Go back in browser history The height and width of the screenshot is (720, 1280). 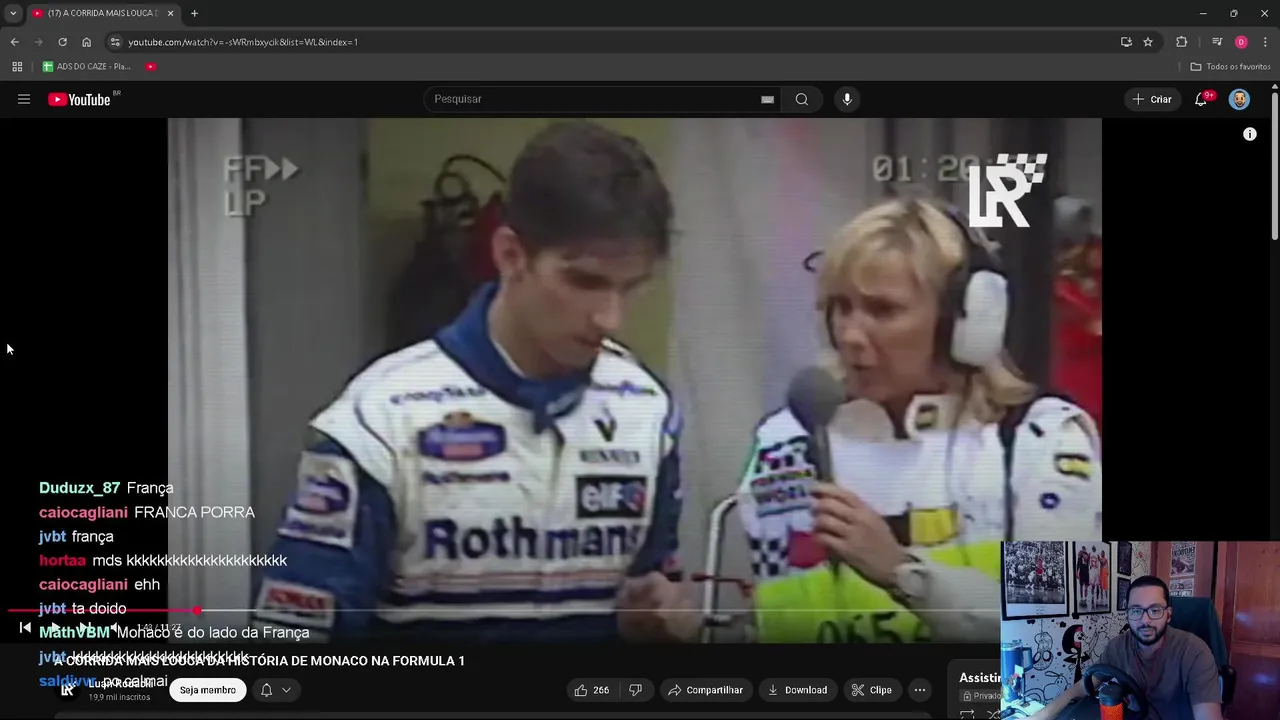[x=14, y=42]
